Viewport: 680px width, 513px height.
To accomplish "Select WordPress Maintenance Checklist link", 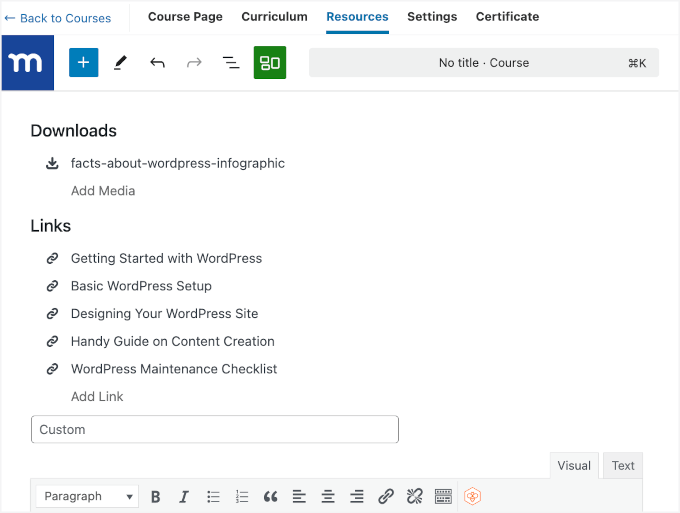I will [174, 369].
